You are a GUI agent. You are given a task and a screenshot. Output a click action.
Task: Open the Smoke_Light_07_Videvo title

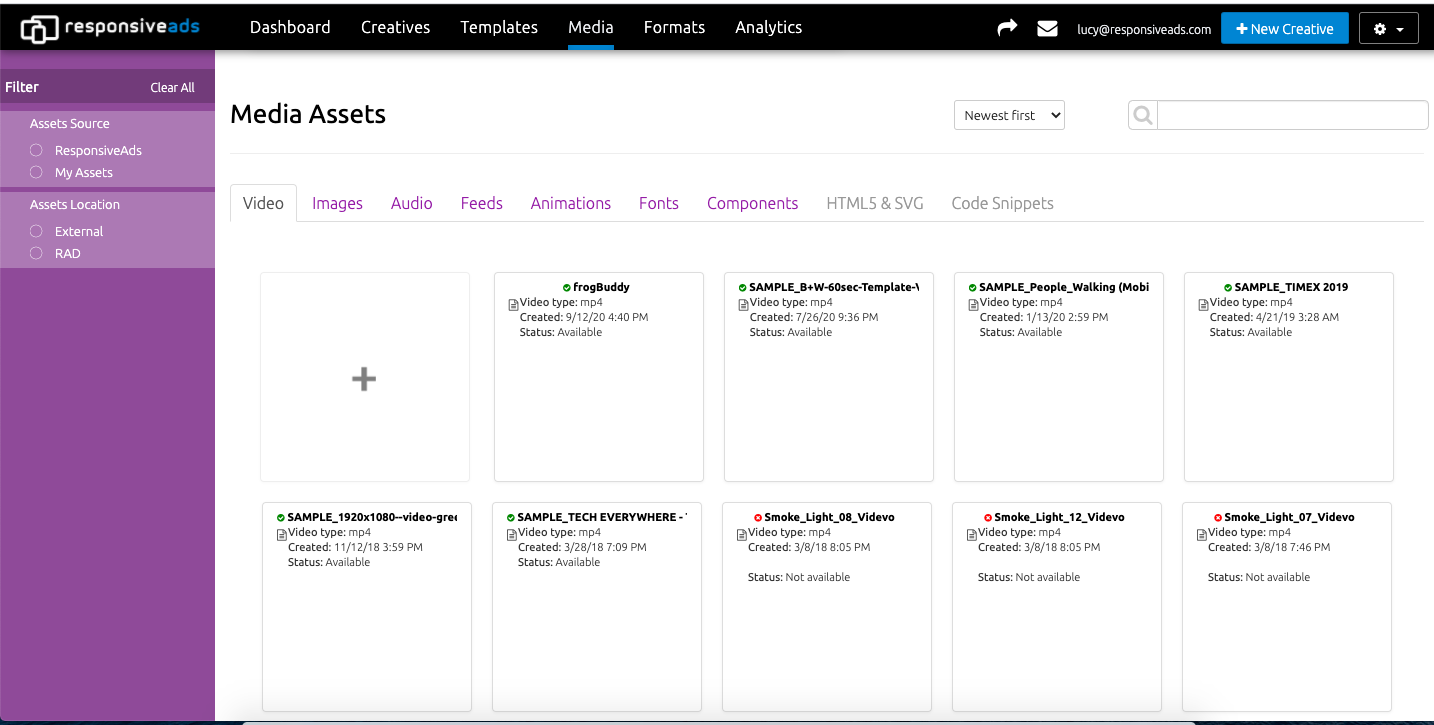click(x=1289, y=518)
